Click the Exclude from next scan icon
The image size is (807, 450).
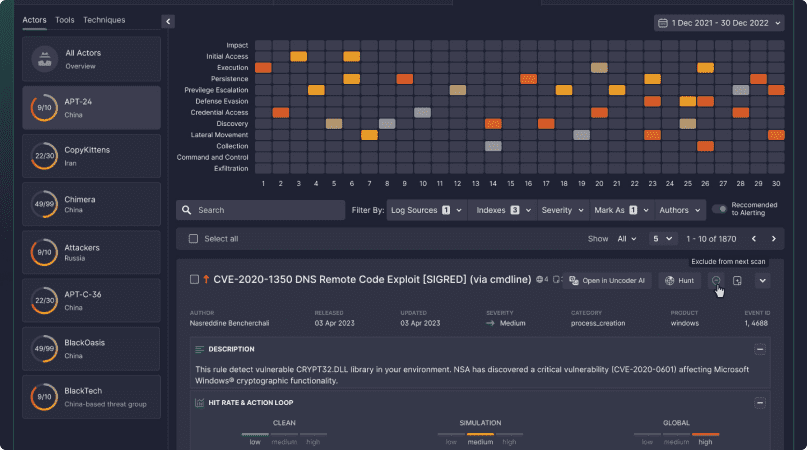pyautogui.click(x=717, y=281)
